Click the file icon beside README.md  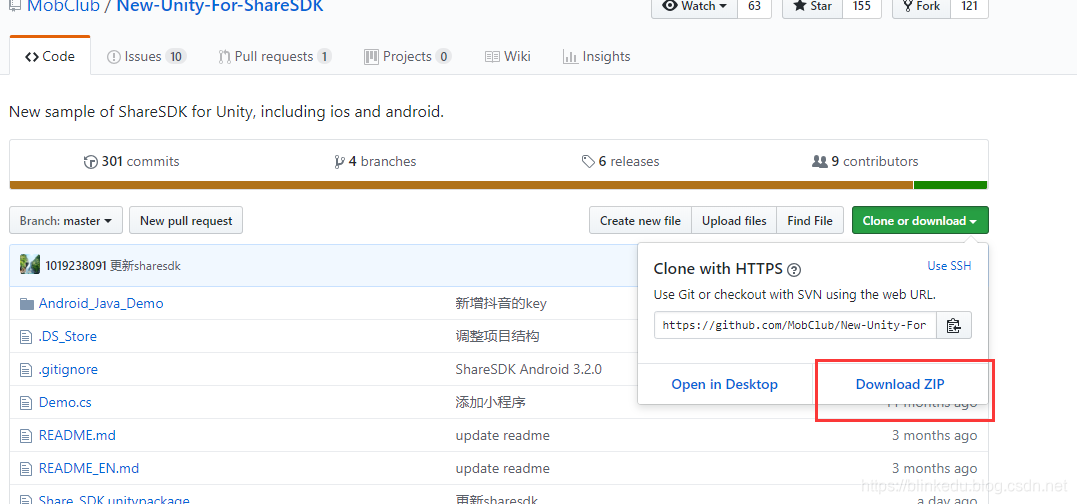pos(26,435)
